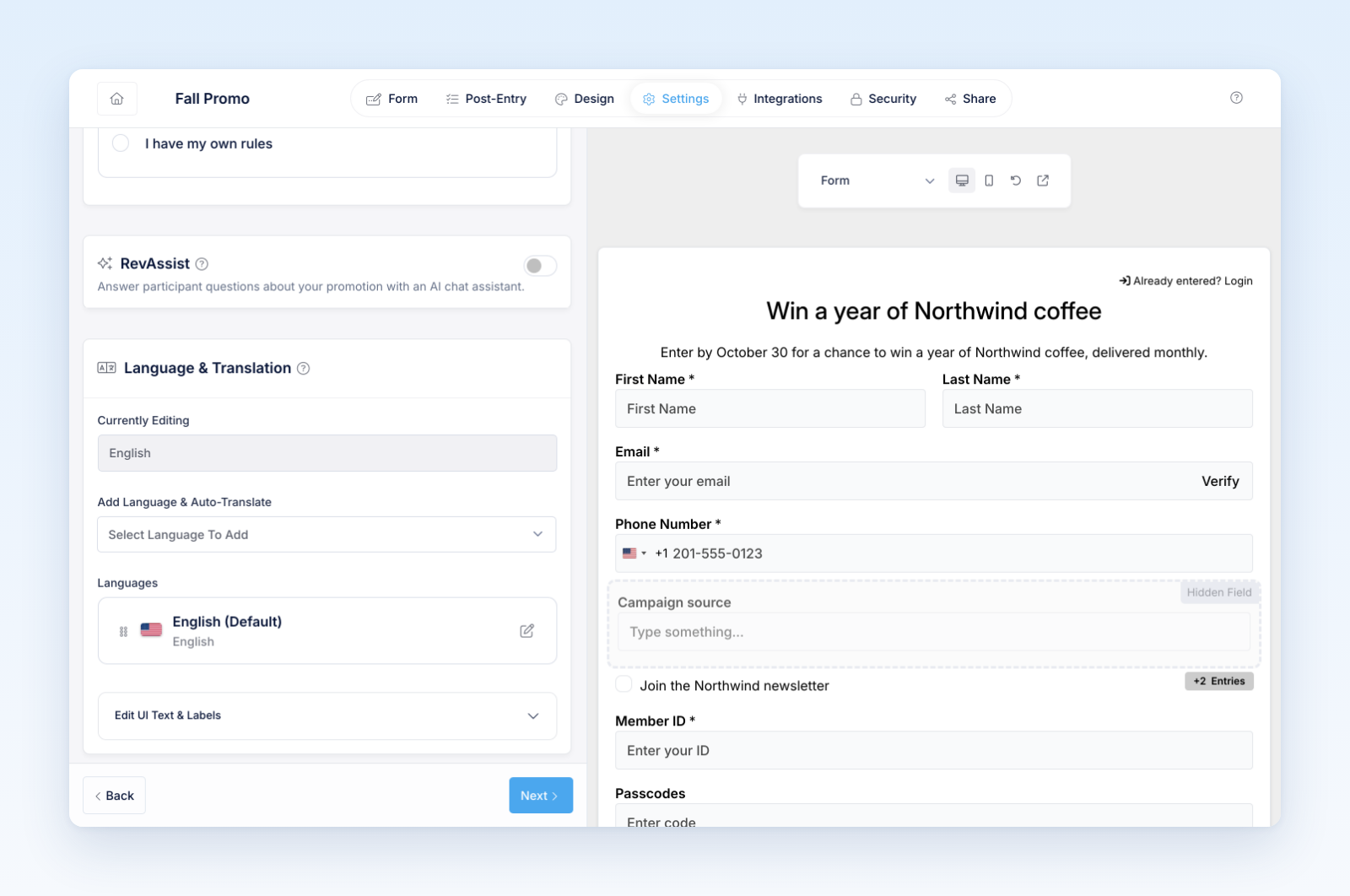Click the Back button
The image size is (1350, 896).
click(114, 796)
